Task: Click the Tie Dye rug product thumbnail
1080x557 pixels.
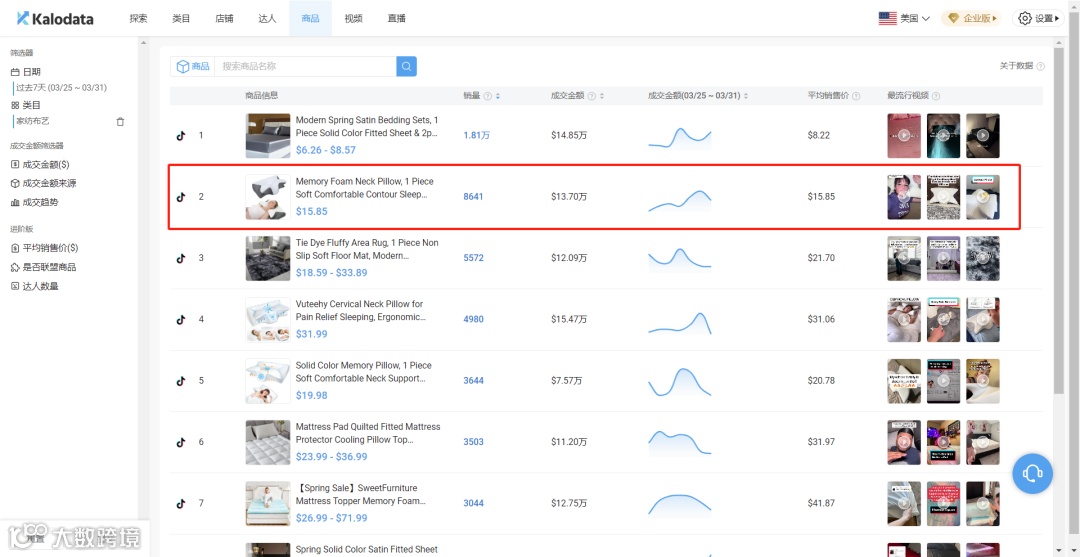Action: tap(268, 258)
